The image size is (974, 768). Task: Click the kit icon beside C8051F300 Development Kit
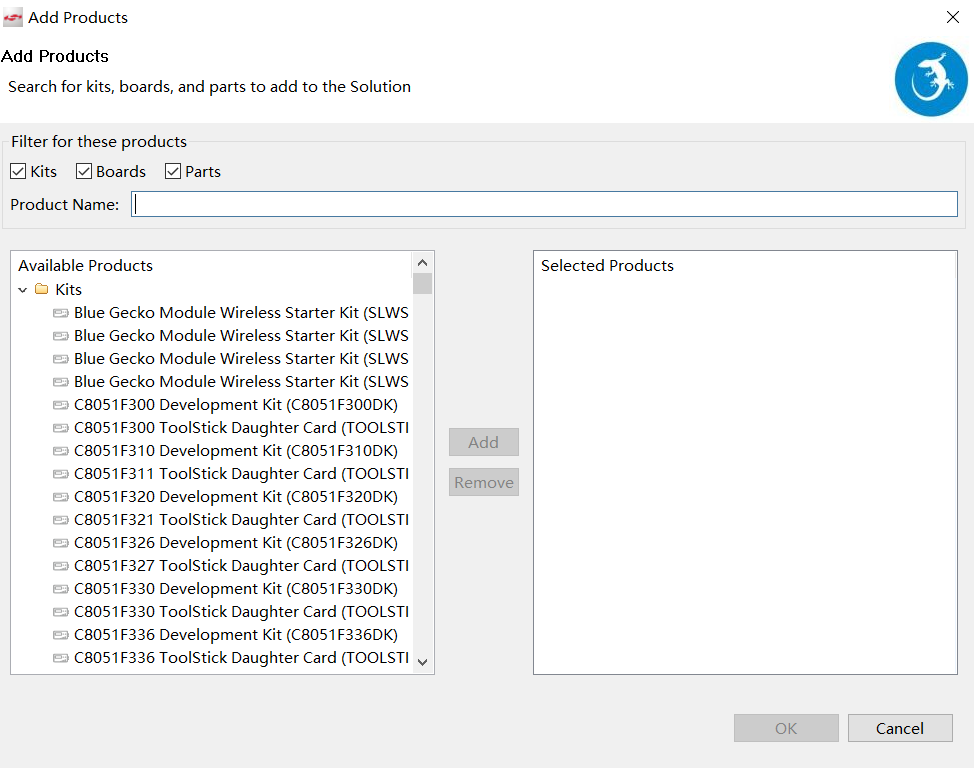tap(61, 405)
